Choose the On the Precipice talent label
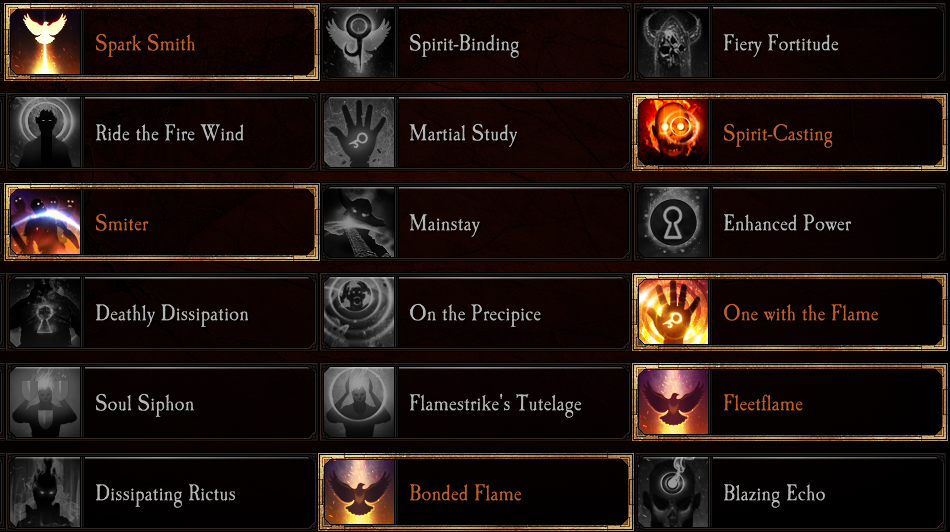This screenshot has width=950, height=532. coord(475,314)
